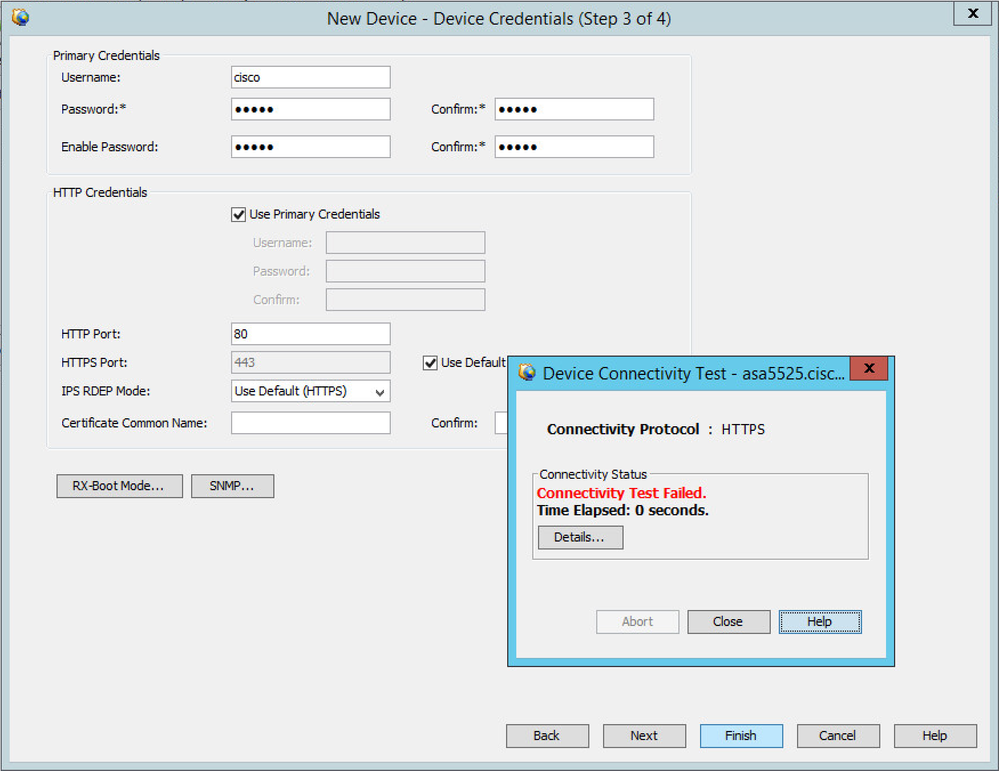Click the Certificate Common Name field
Viewport: 999px width, 771px height.
click(x=311, y=423)
